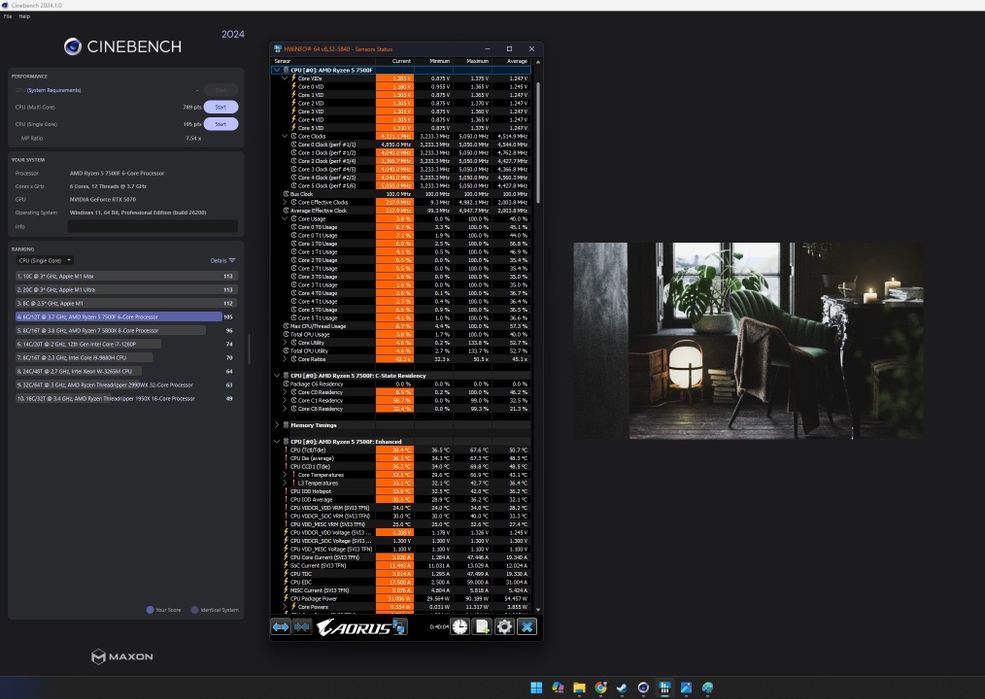Select the Apple M1 Ultra ranking entry
This screenshot has width=985, height=699.
point(126,290)
